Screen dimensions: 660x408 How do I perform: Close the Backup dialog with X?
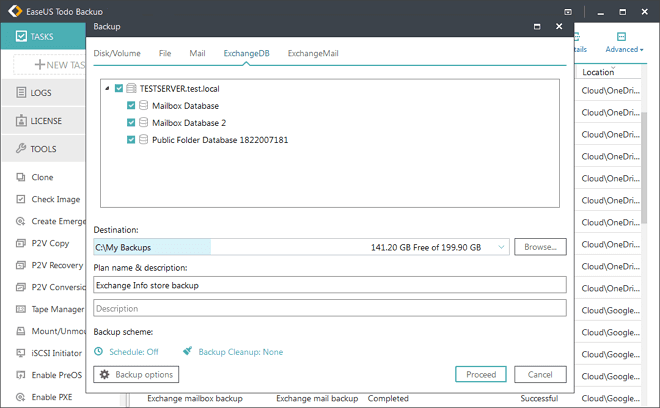[559, 27]
